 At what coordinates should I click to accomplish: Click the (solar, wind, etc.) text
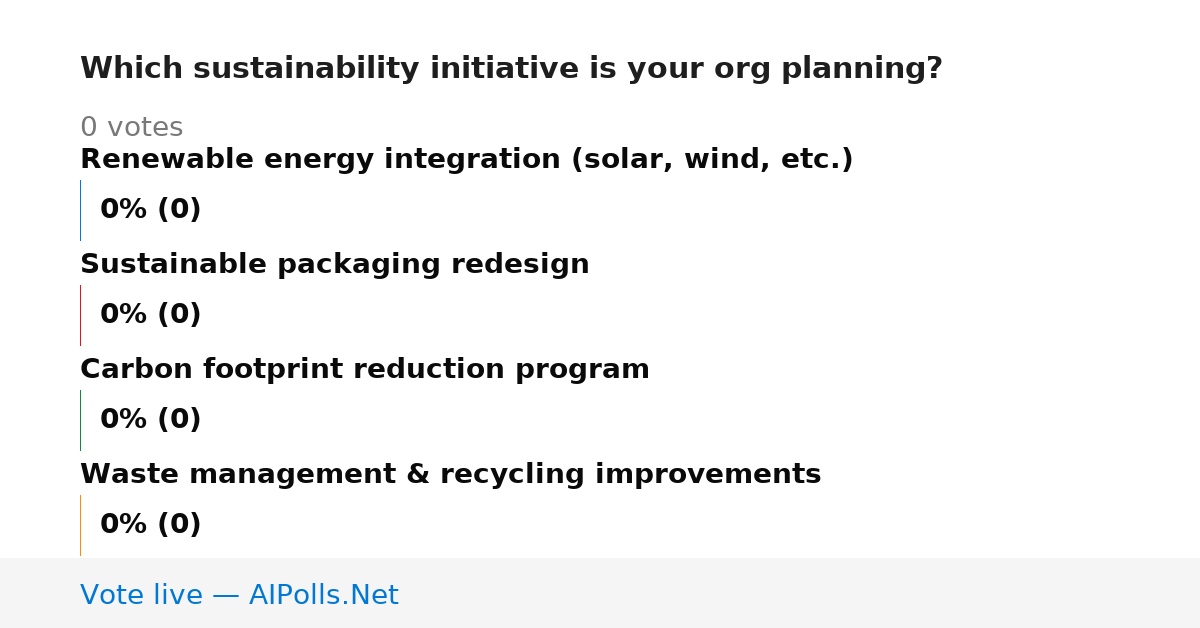click(x=712, y=160)
